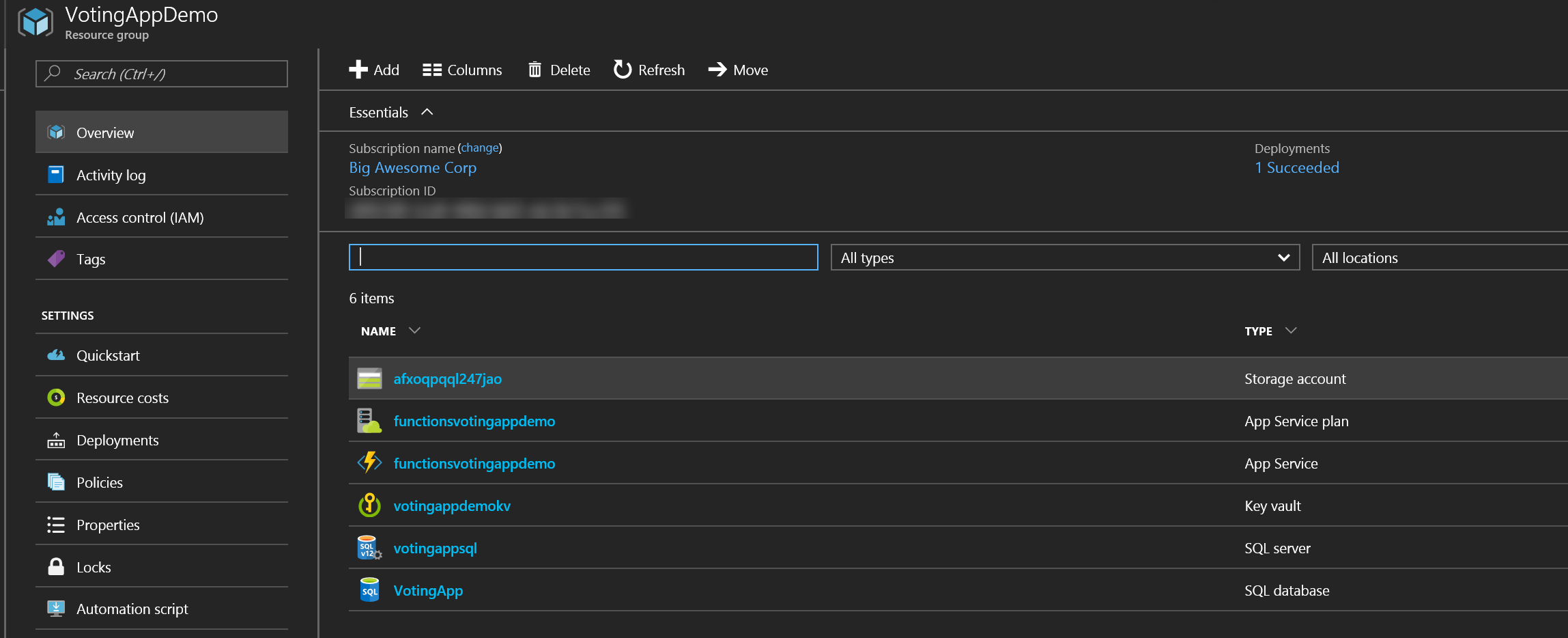Click the Refresh toolbar button label

tap(661, 70)
